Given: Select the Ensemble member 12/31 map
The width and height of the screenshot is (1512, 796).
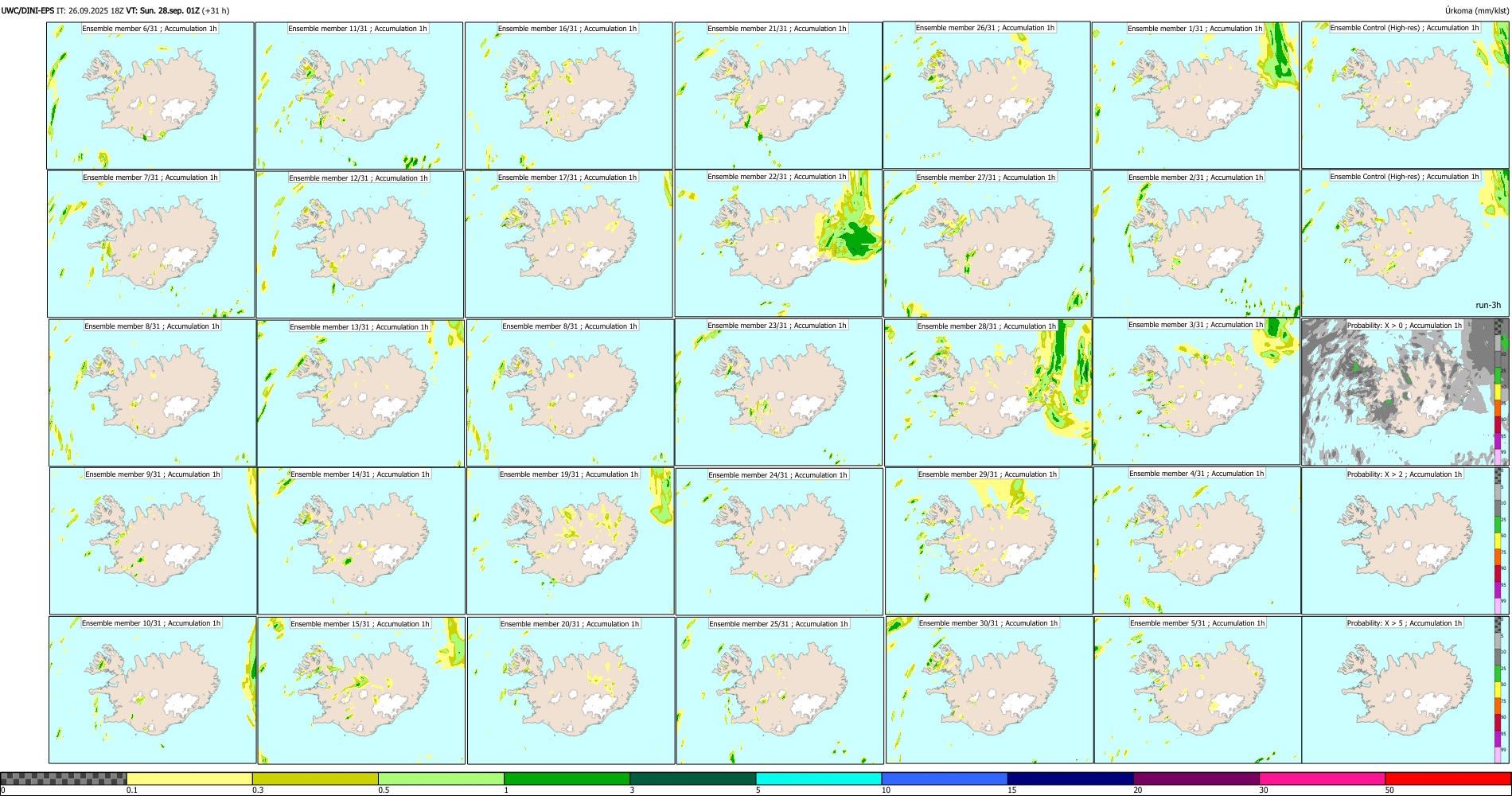Looking at the screenshot, I should (x=360, y=244).
